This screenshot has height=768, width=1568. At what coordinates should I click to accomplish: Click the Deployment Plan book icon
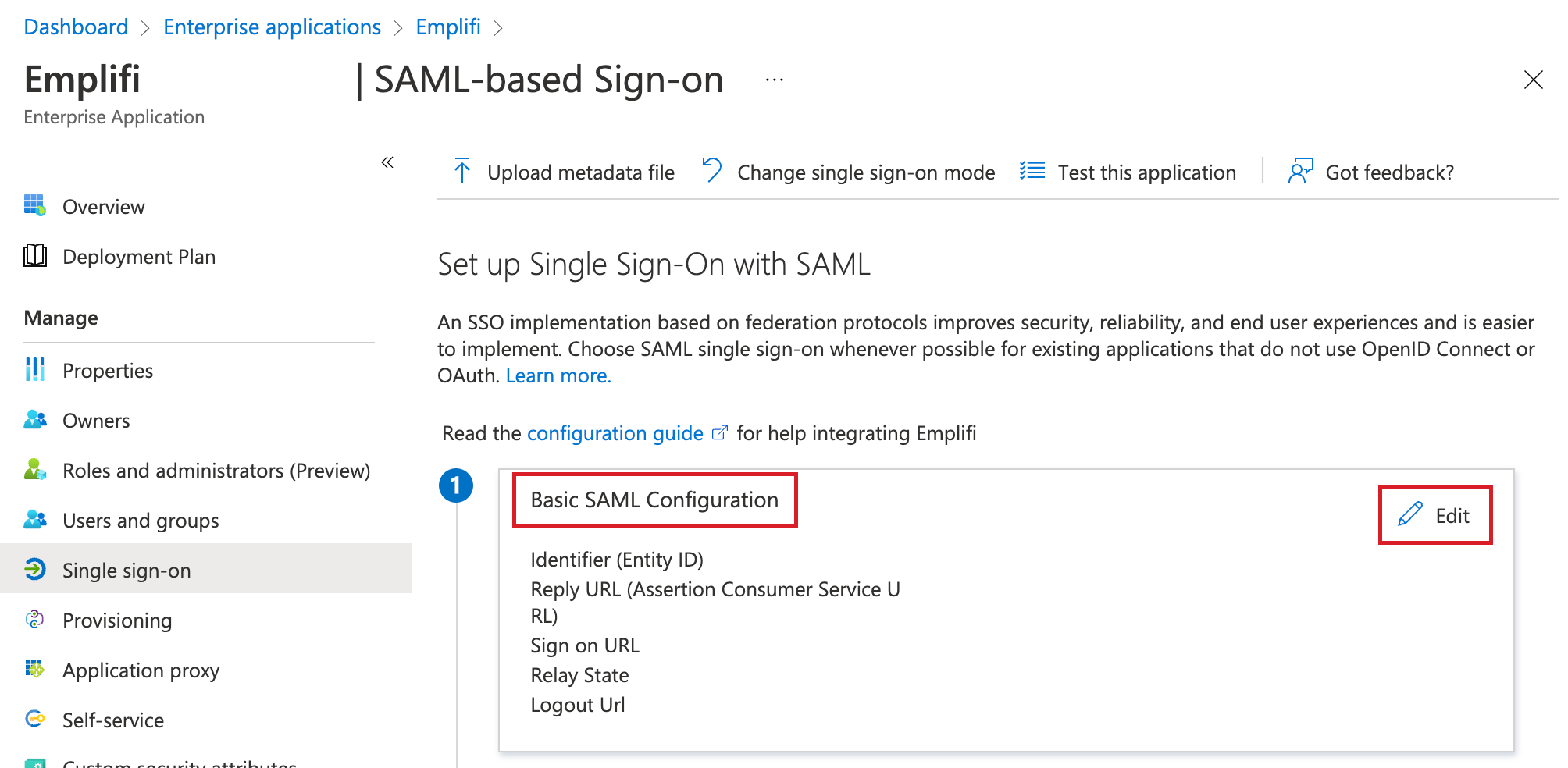[35, 256]
